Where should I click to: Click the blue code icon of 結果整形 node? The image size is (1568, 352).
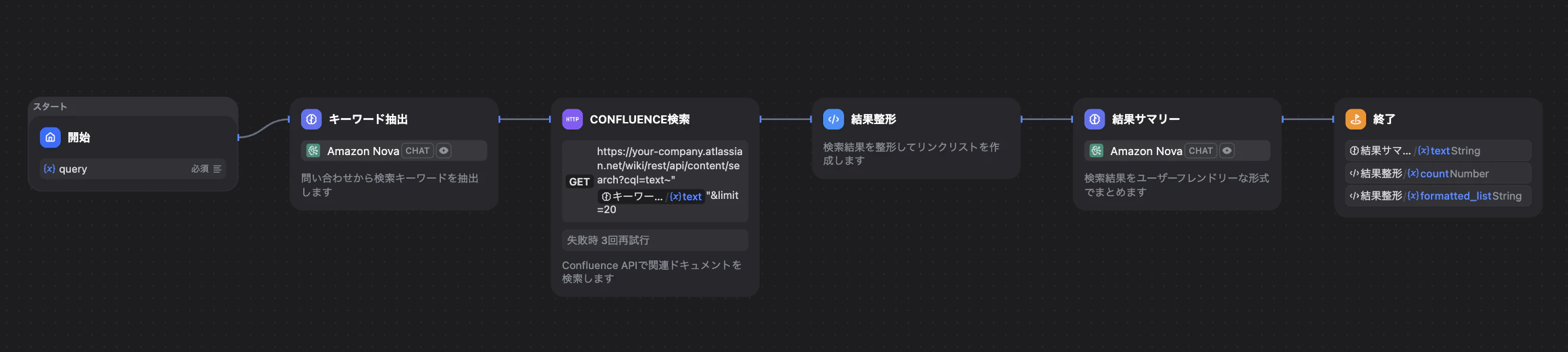833,119
